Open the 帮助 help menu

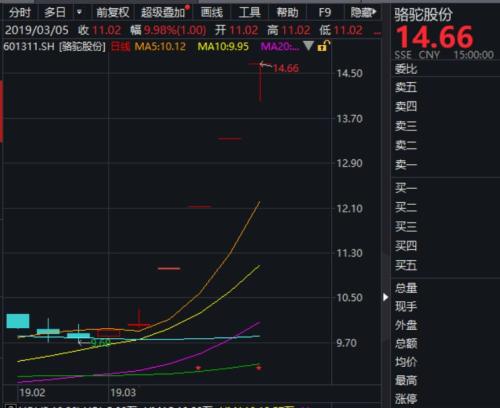pyautogui.click(x=287, y=13)
